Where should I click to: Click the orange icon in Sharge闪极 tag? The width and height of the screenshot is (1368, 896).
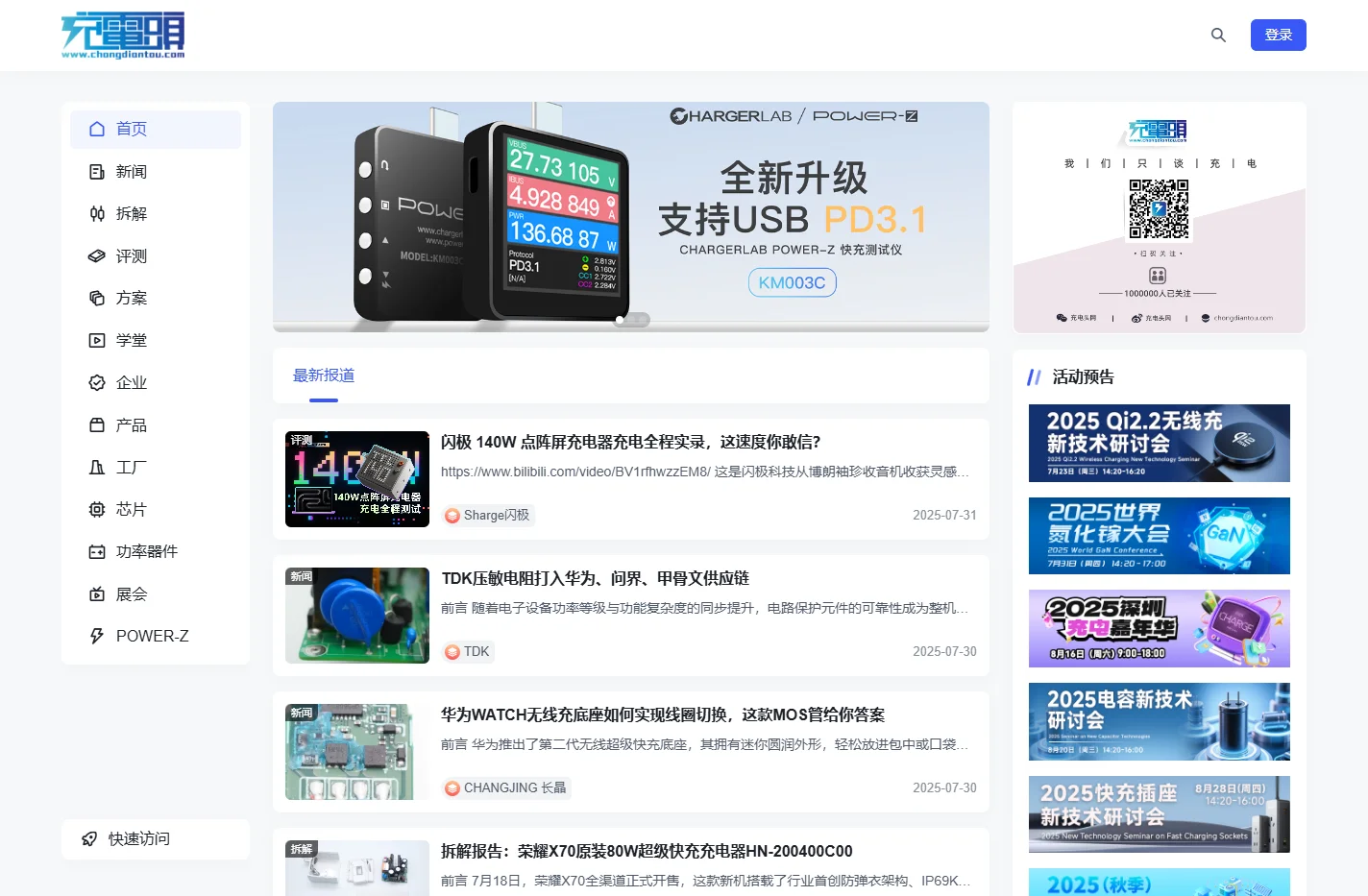(452, 516)
